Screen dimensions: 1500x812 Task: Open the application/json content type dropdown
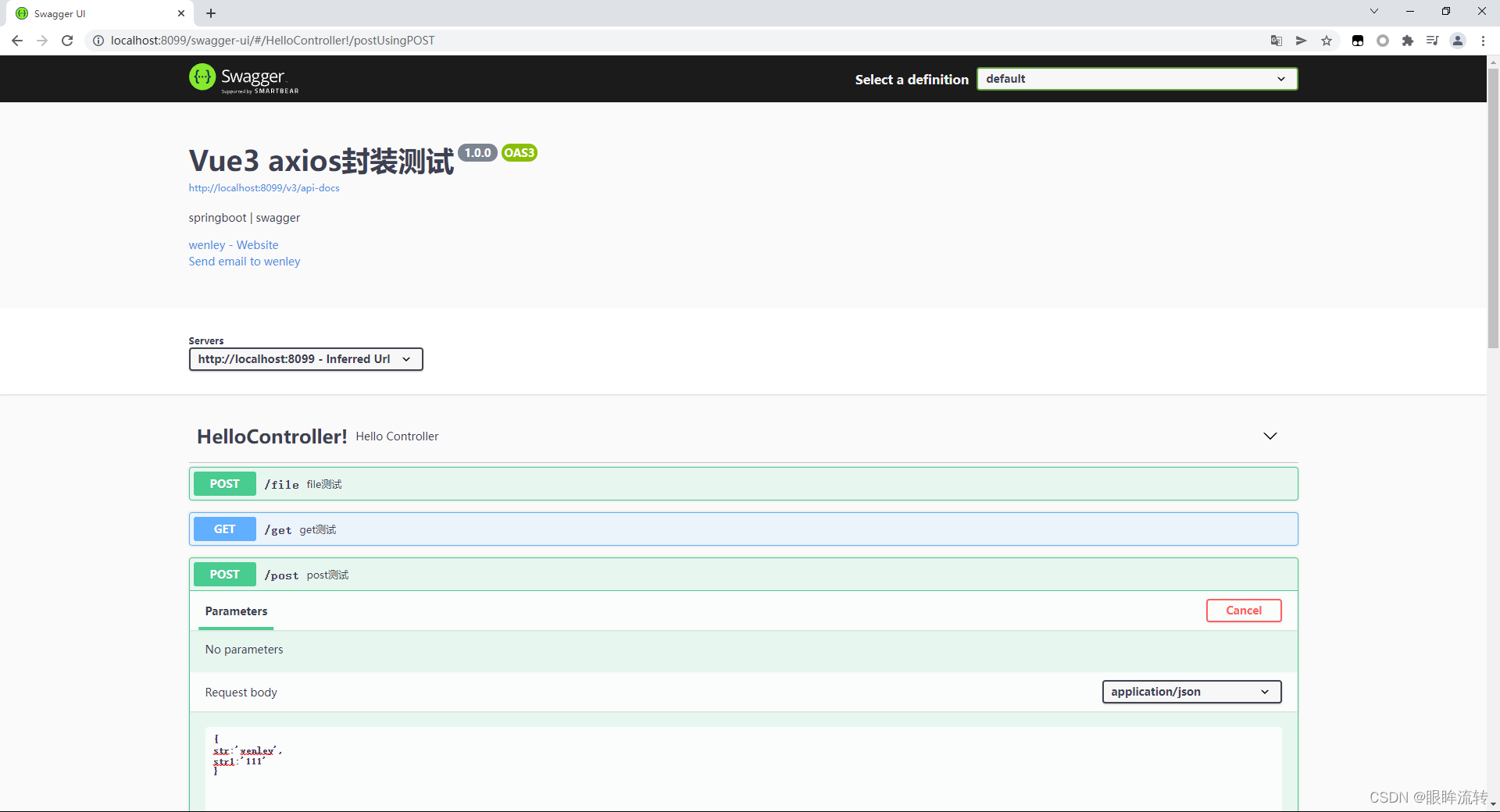click(1191, 692)
